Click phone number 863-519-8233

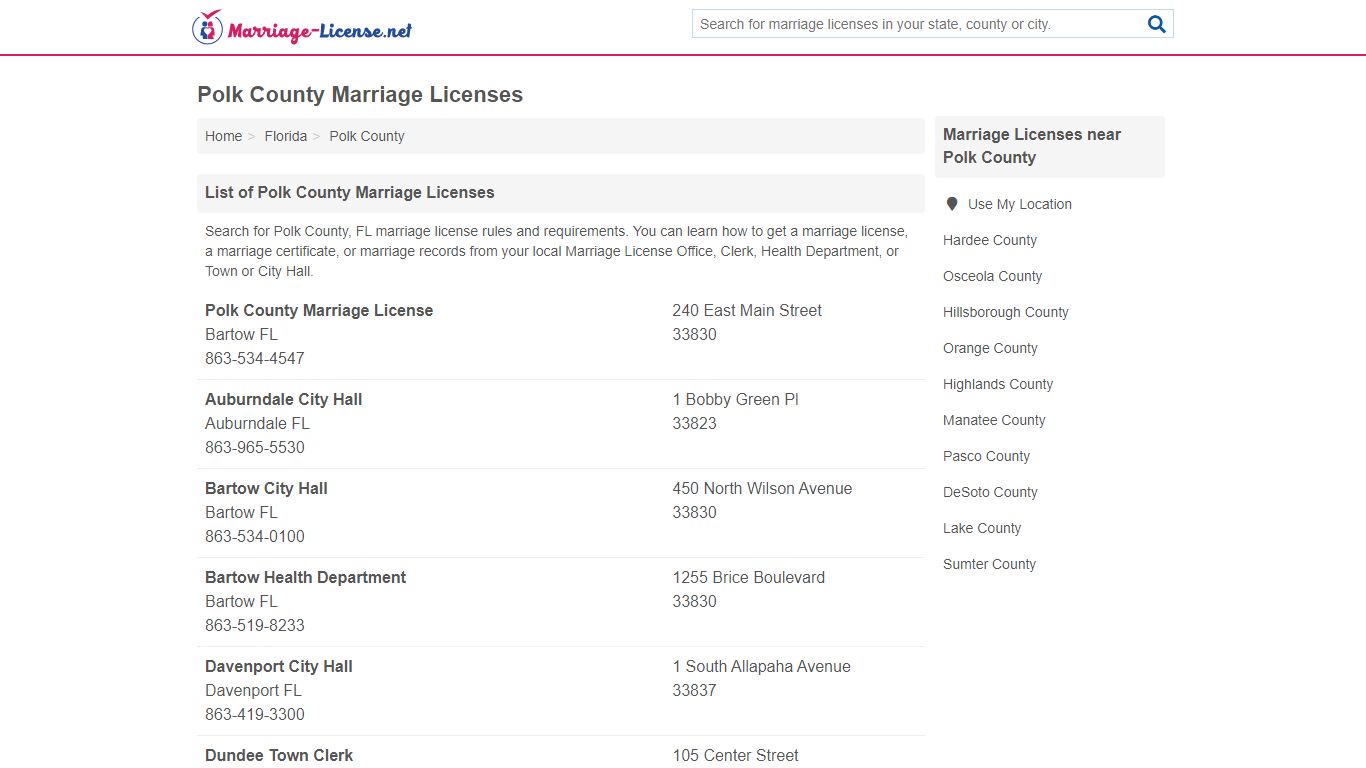[x=254, y=625]
